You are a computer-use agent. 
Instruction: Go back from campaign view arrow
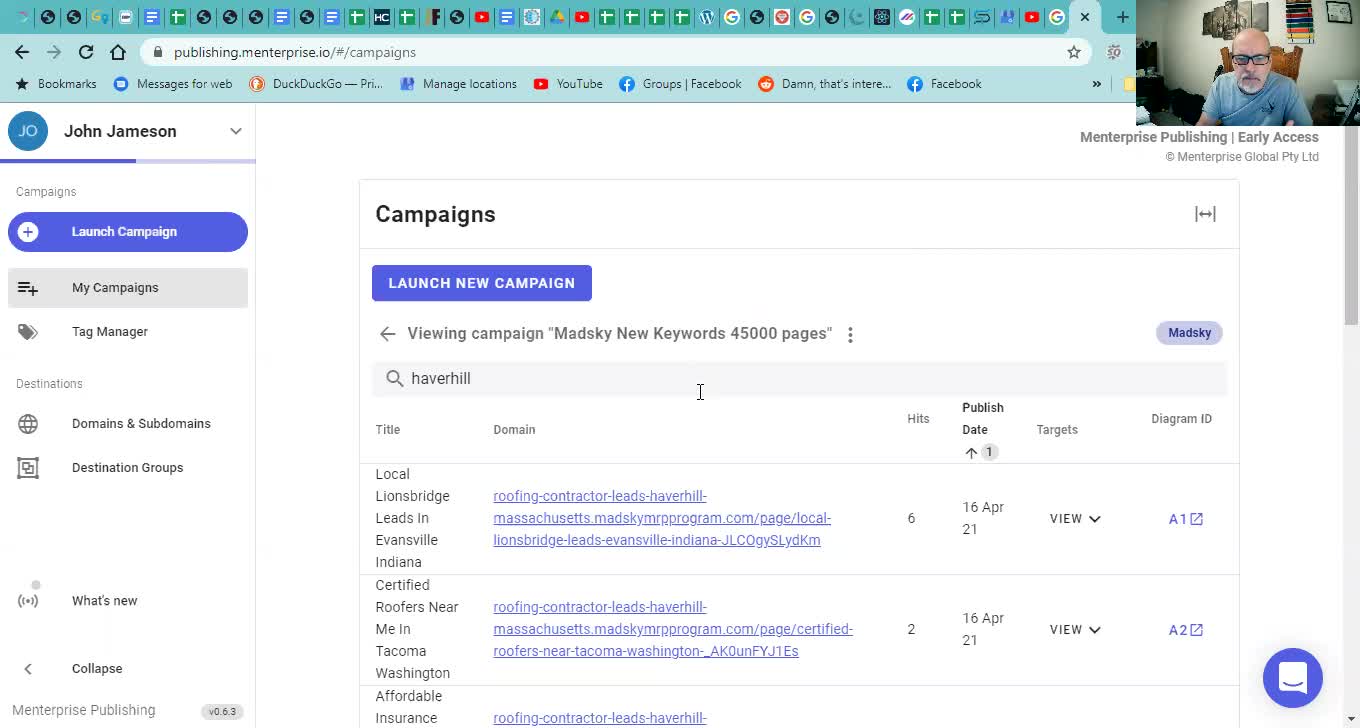(388, 334)
